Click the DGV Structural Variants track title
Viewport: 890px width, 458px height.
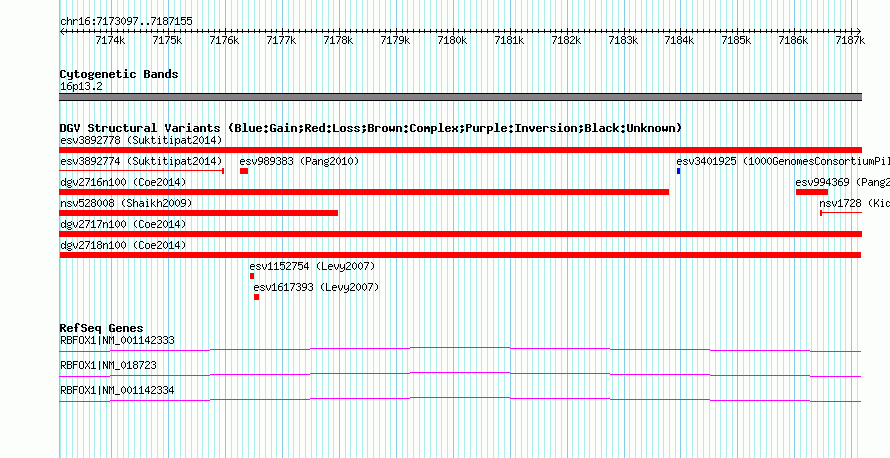click(x=371, y=128)
